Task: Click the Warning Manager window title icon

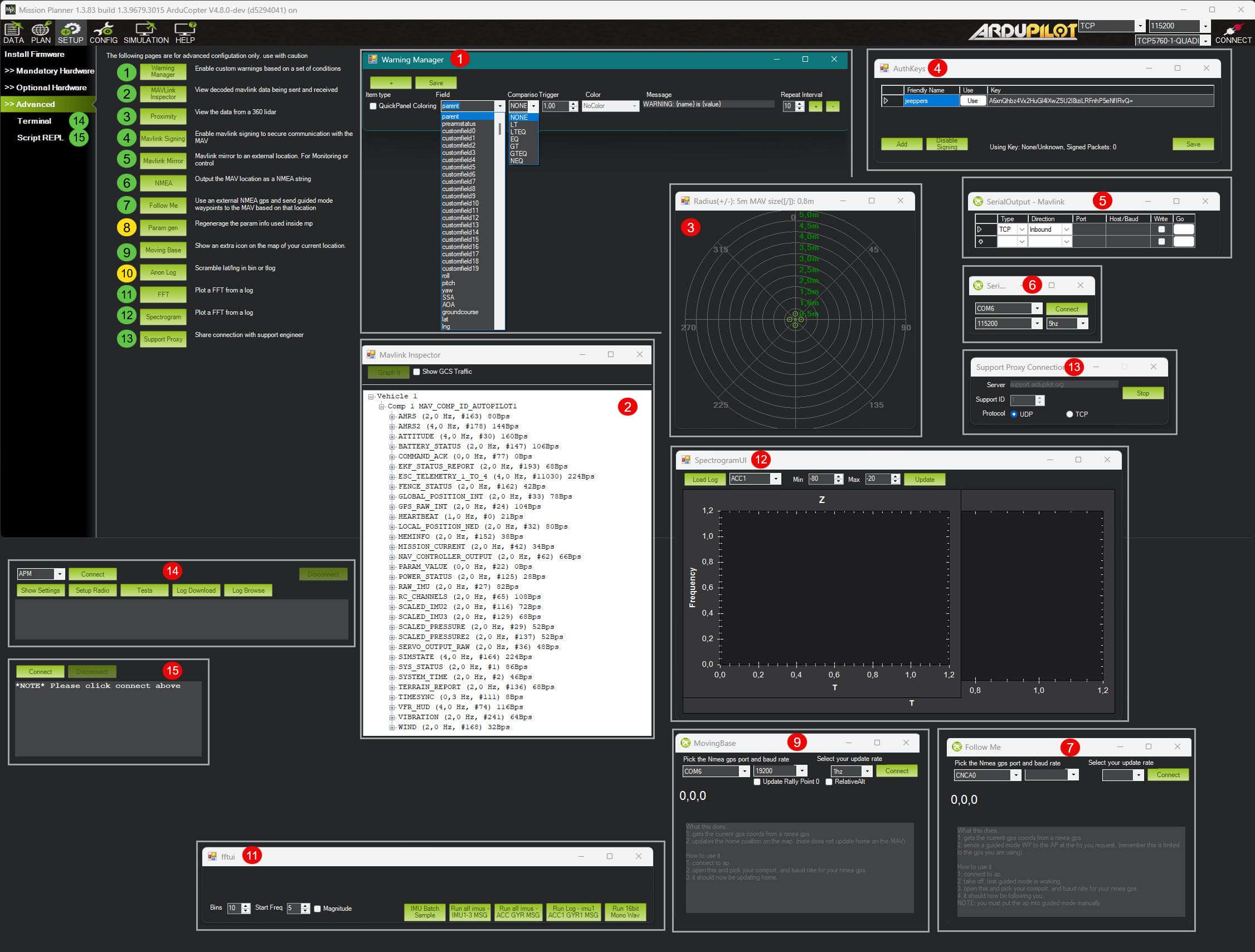Action: pyautogui.click(x=373, y=59)
